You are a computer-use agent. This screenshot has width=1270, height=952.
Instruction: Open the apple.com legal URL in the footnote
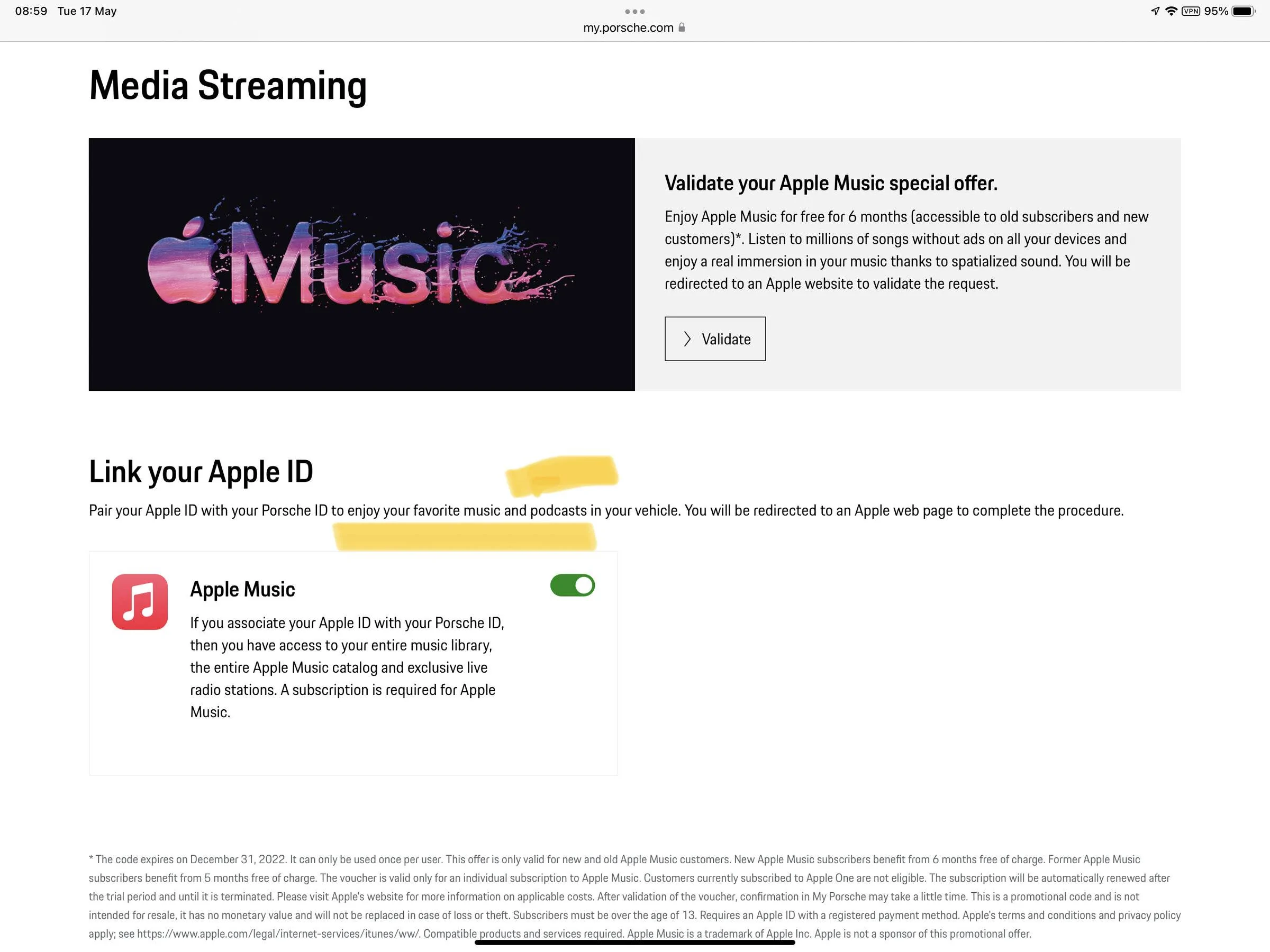tap(278, 933)
